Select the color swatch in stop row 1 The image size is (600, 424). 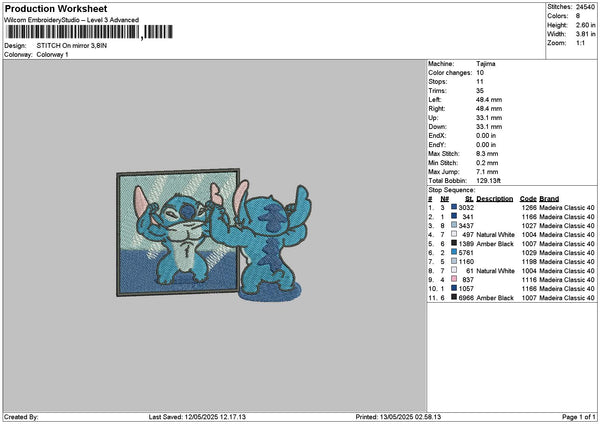(454, 207)
